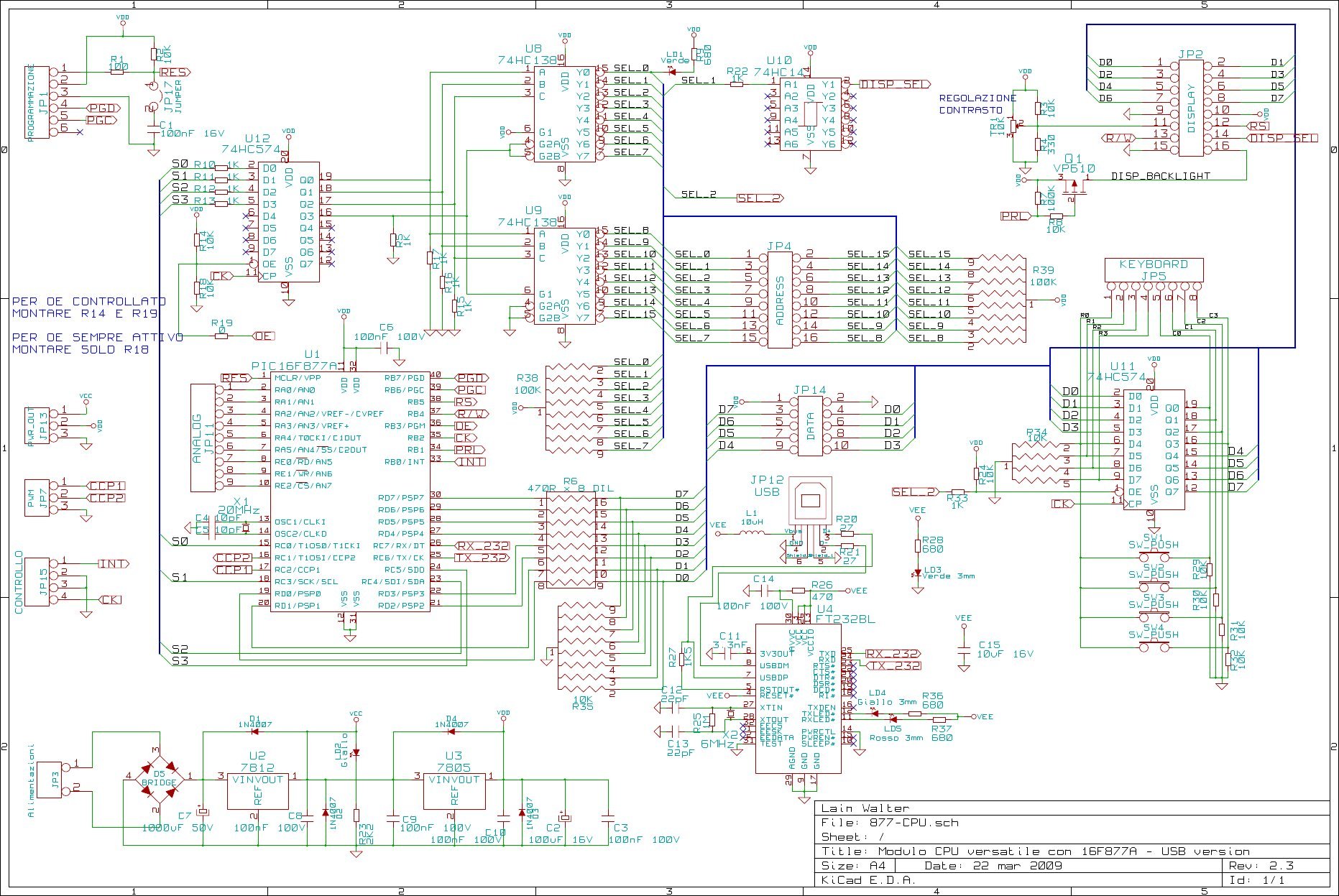This screenshot has height=896, width=1339.
Task: Click the JP2 DISPLAY connector body
Action: coord(1191,107)
